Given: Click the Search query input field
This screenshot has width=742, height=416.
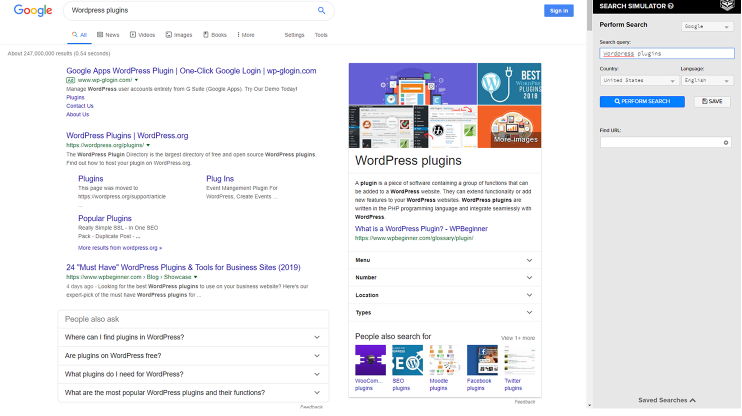Looking at the screenshot, I should (667, 53).
